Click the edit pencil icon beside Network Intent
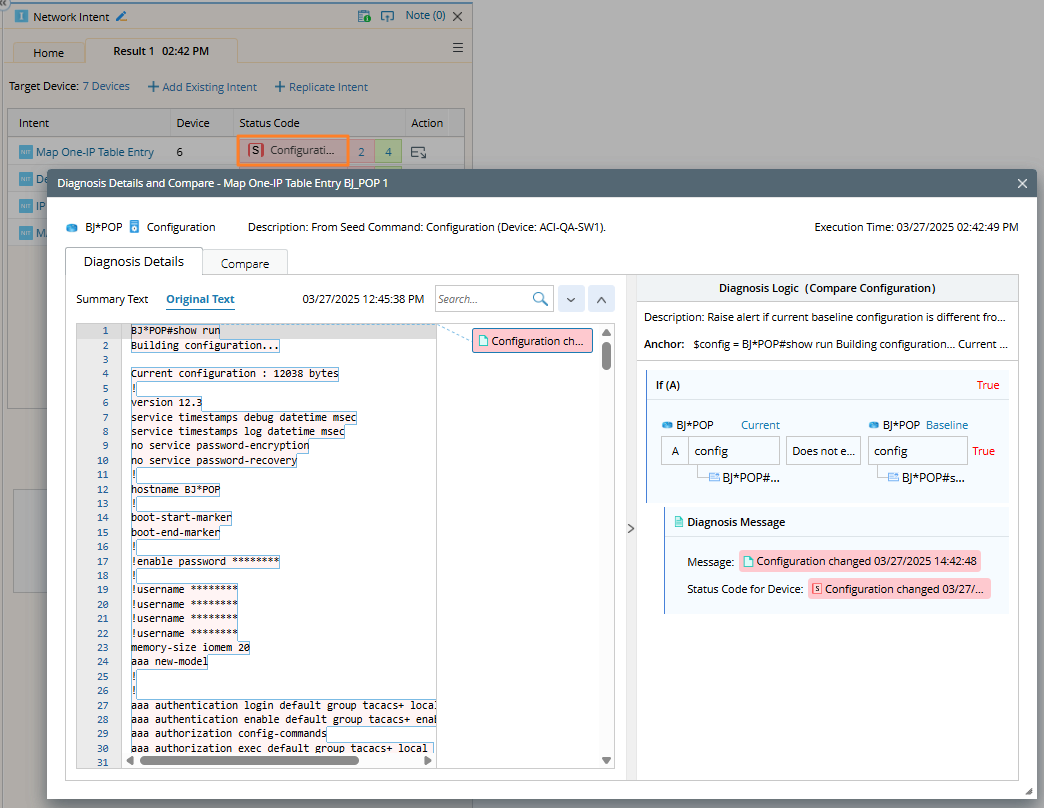 pyautogui.click(x=122, y=16)
